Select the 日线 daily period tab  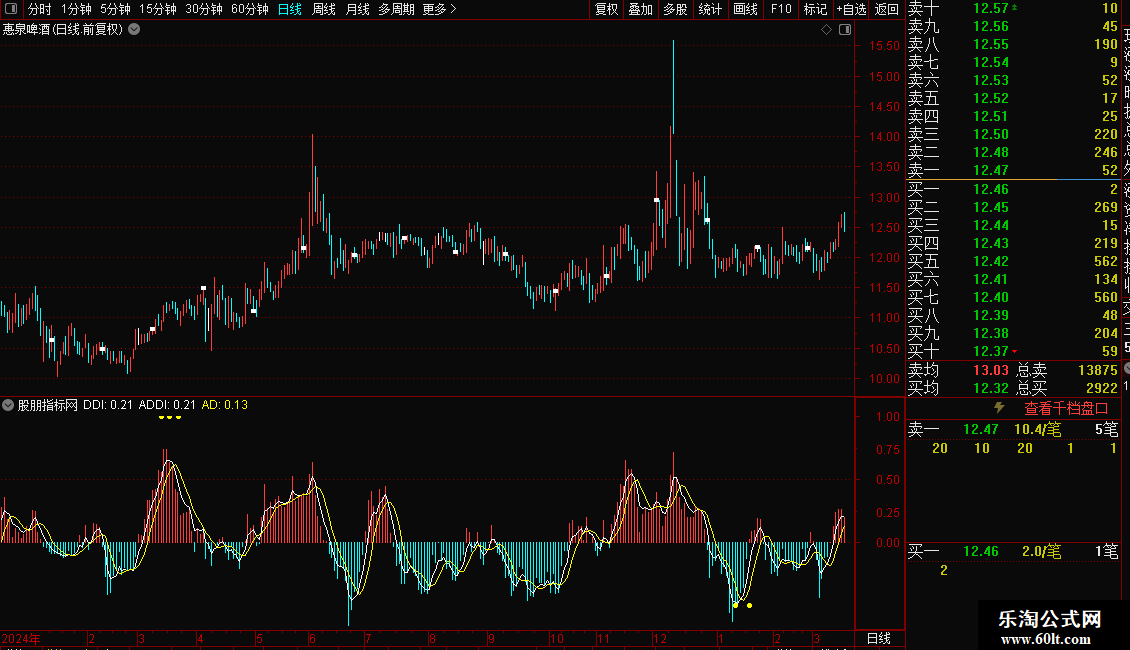tap(290, 9)
